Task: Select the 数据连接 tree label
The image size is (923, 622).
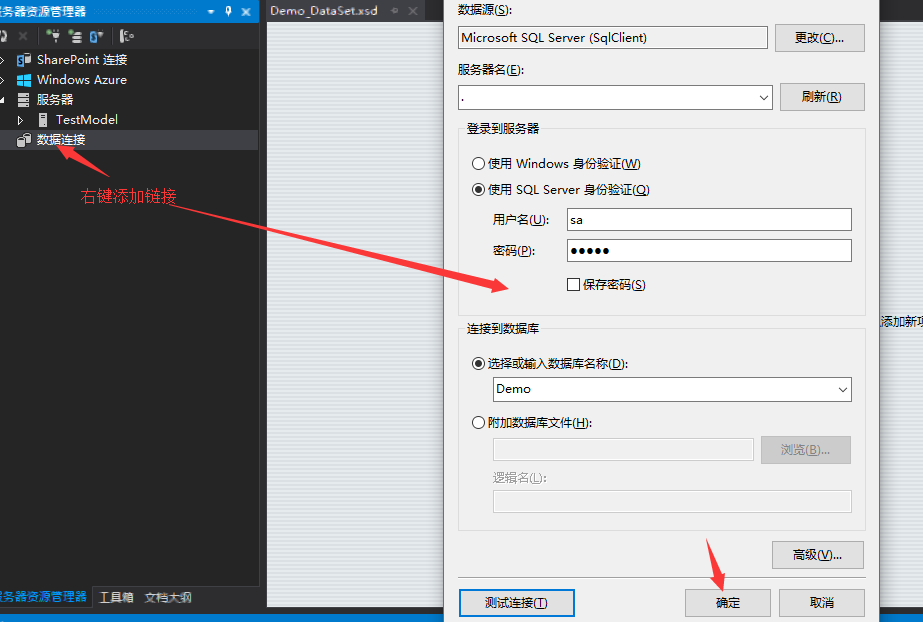Action: click(x=61, y=140)
